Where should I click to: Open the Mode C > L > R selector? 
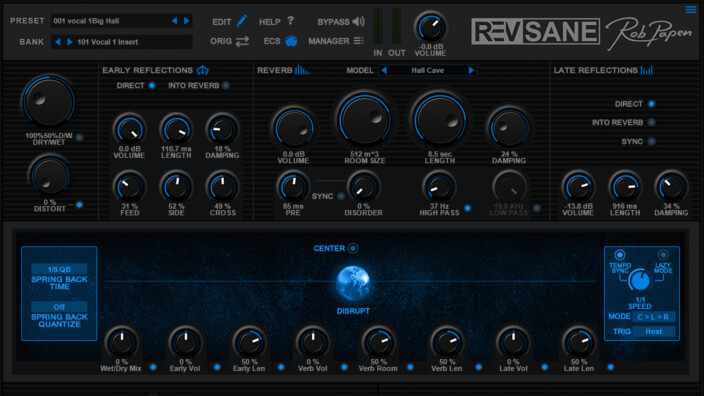653,317
